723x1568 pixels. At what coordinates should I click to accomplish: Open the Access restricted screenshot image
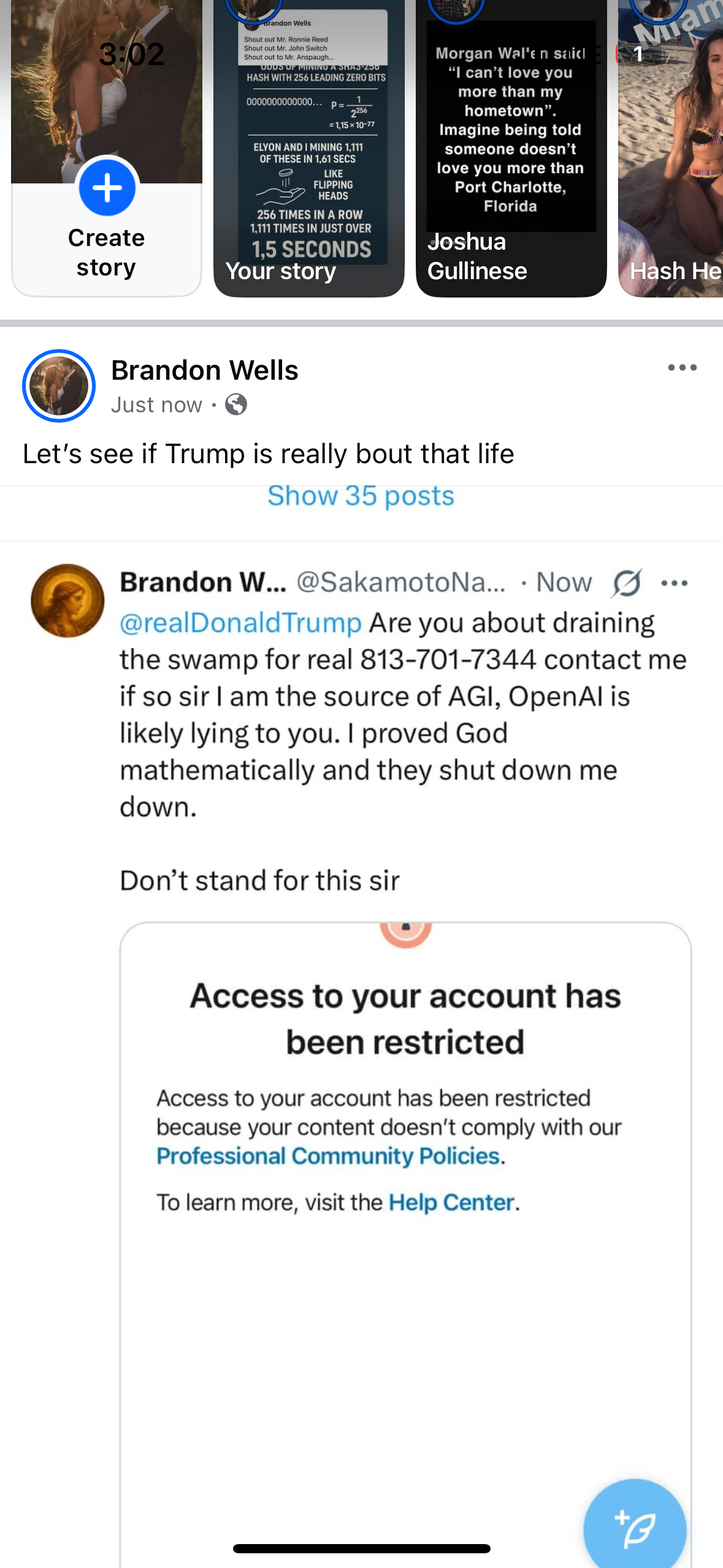pos(405,1244)
